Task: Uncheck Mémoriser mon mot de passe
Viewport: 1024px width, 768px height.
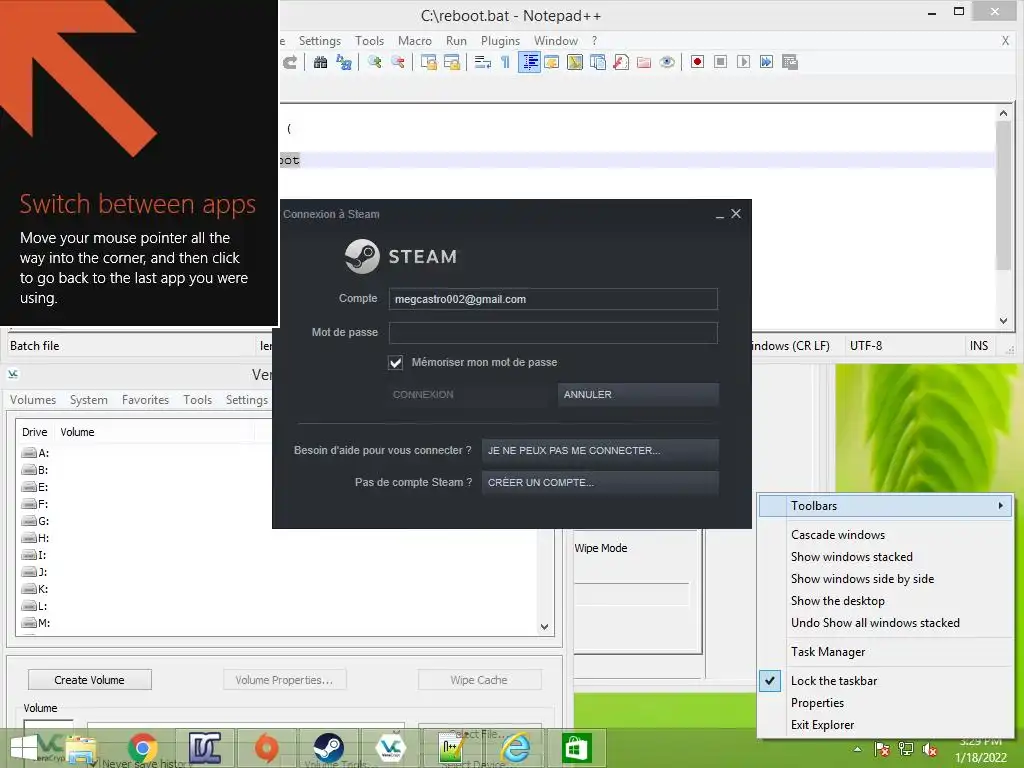Action: point(395,362)
